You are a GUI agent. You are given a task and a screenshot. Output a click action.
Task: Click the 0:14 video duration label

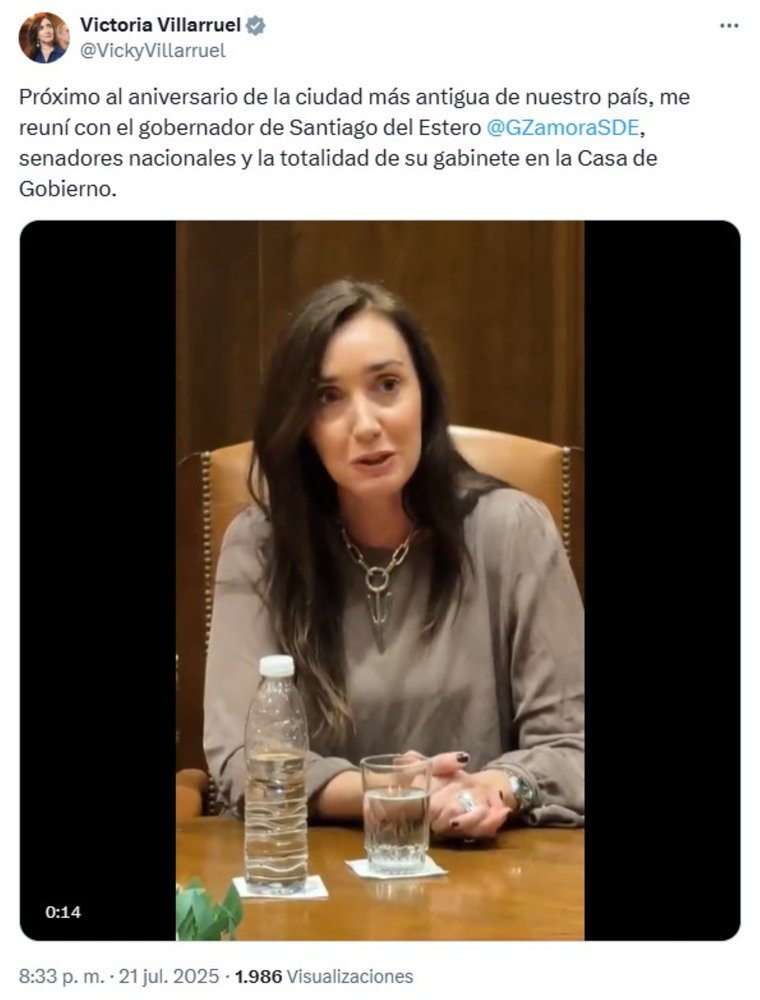pyautogui.click(x=63, y=912)
